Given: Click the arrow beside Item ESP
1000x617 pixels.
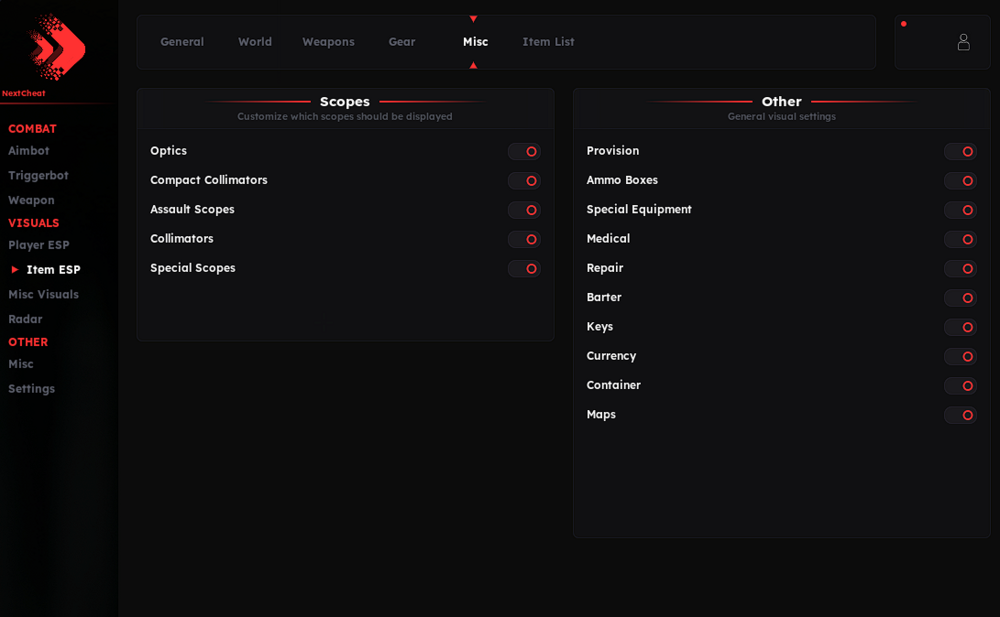Looking at the screenshot, I should (15, 269).
